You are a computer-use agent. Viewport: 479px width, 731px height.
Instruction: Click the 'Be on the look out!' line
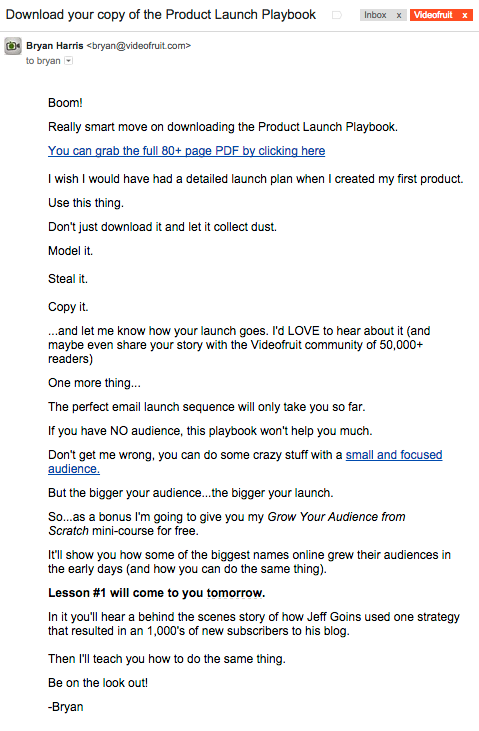coord(98,683)
